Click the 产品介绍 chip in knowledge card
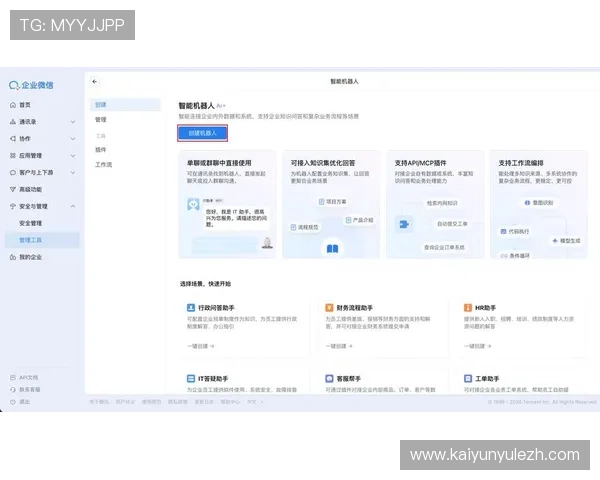The height and width of the screenshot is (480, 600). click(359, 220)
